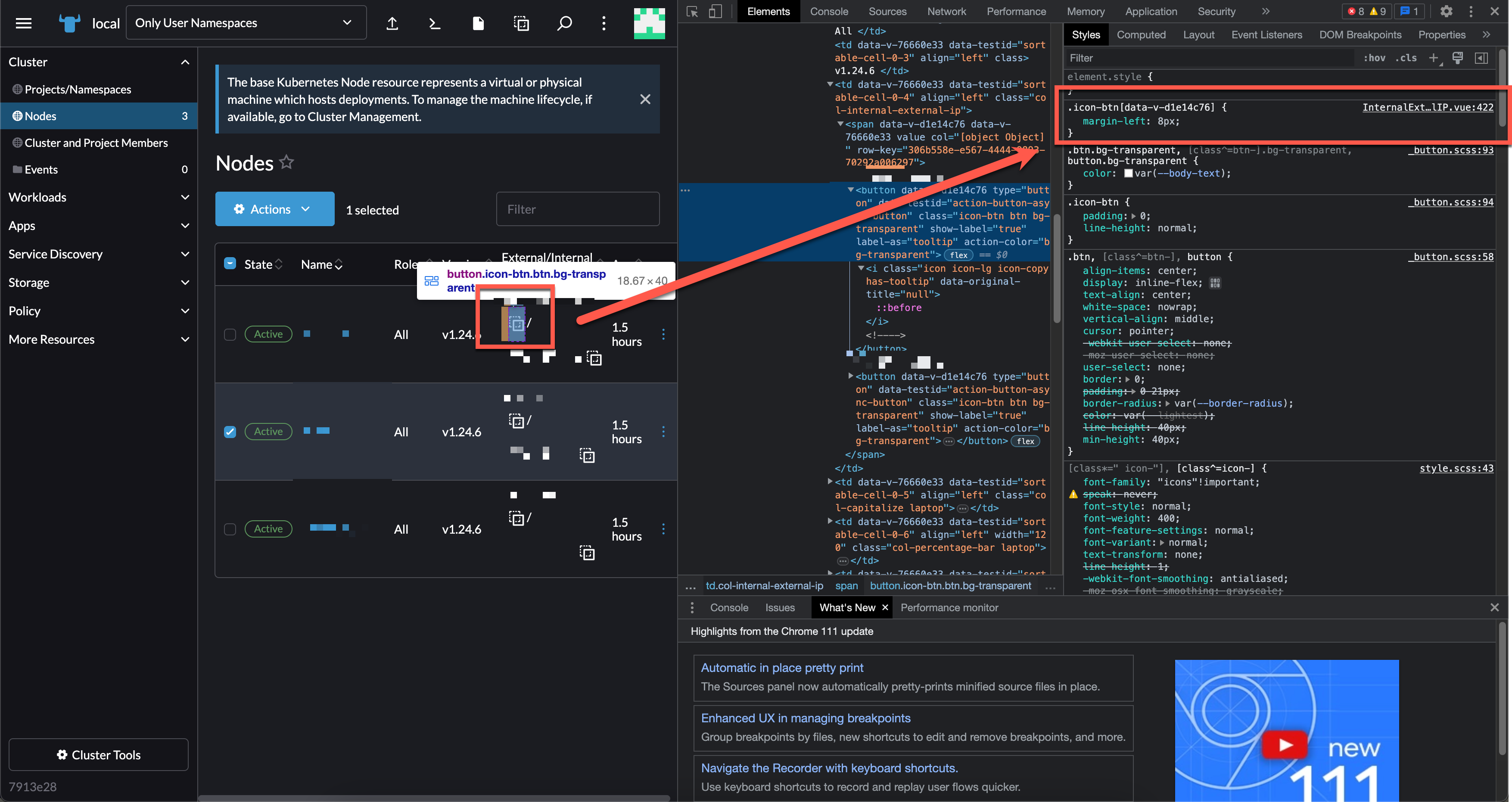Check the first Active node's checkbox
1512x802 pixels.
coord(230,334)
